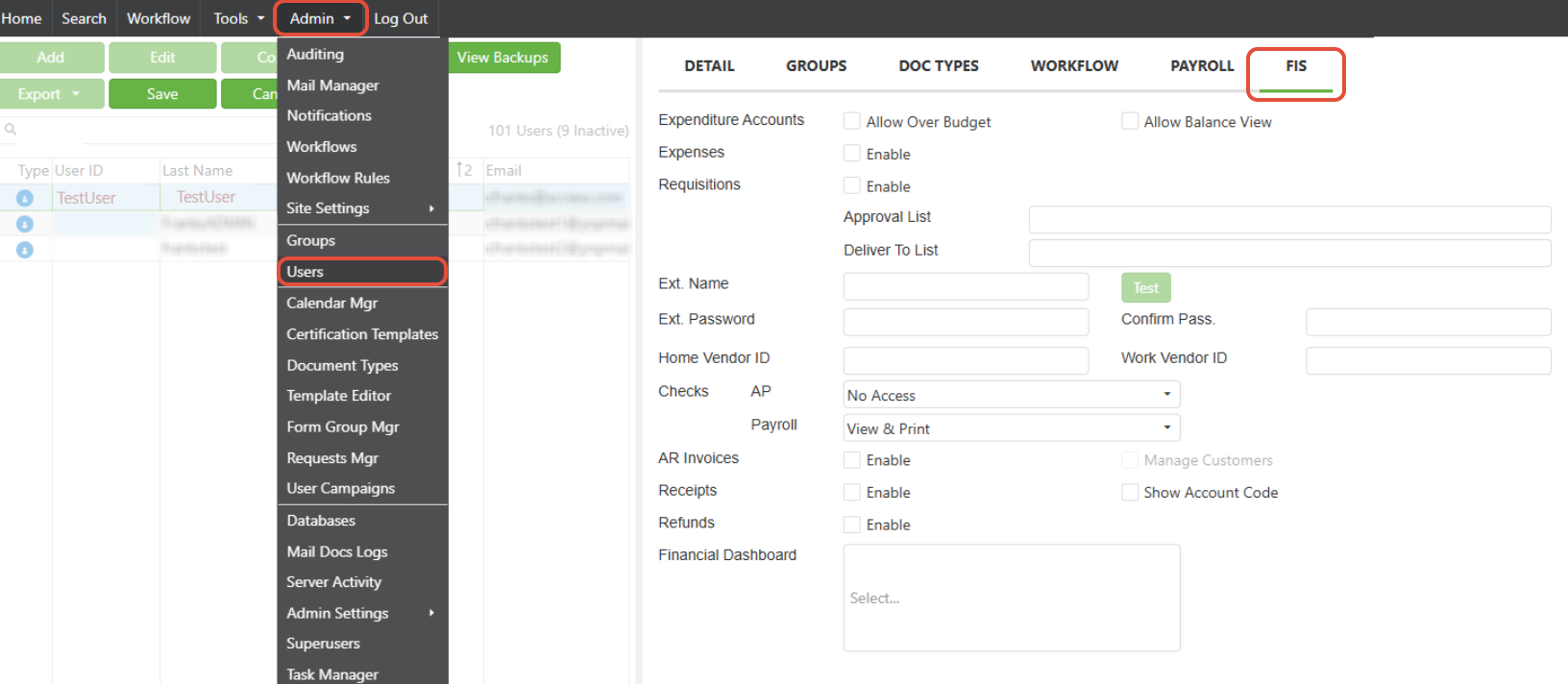Select the FIS tab
Screen dimensions: 1568x684
tap(1296, 66)
